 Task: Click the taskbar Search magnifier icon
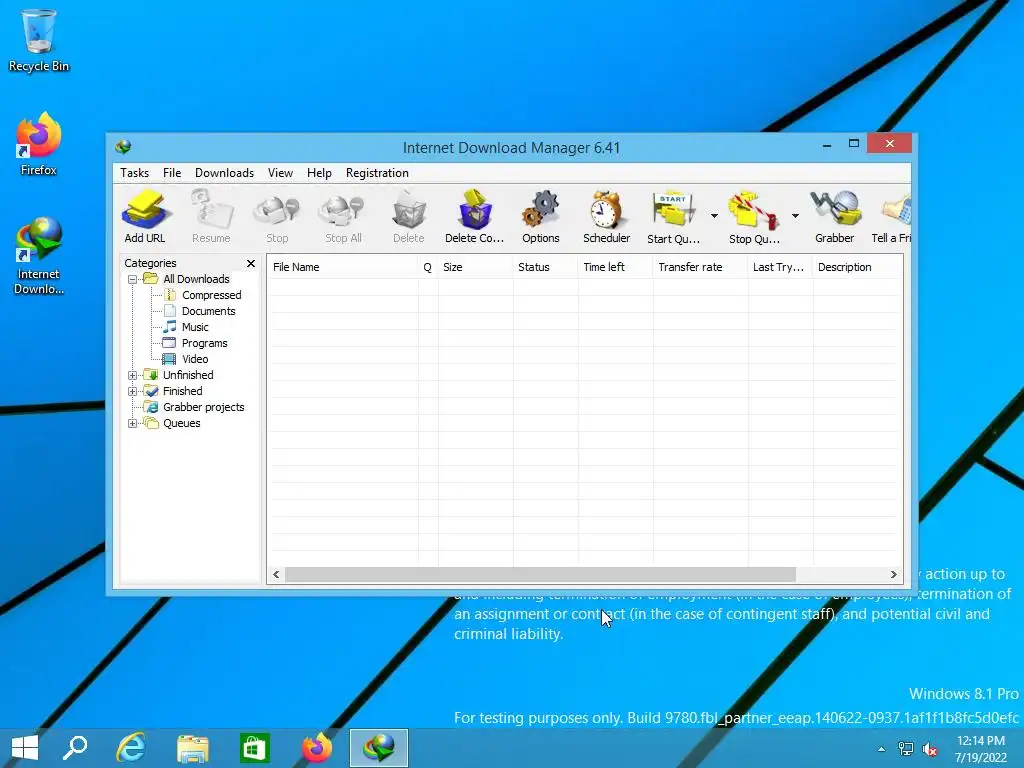coord(75,748)
